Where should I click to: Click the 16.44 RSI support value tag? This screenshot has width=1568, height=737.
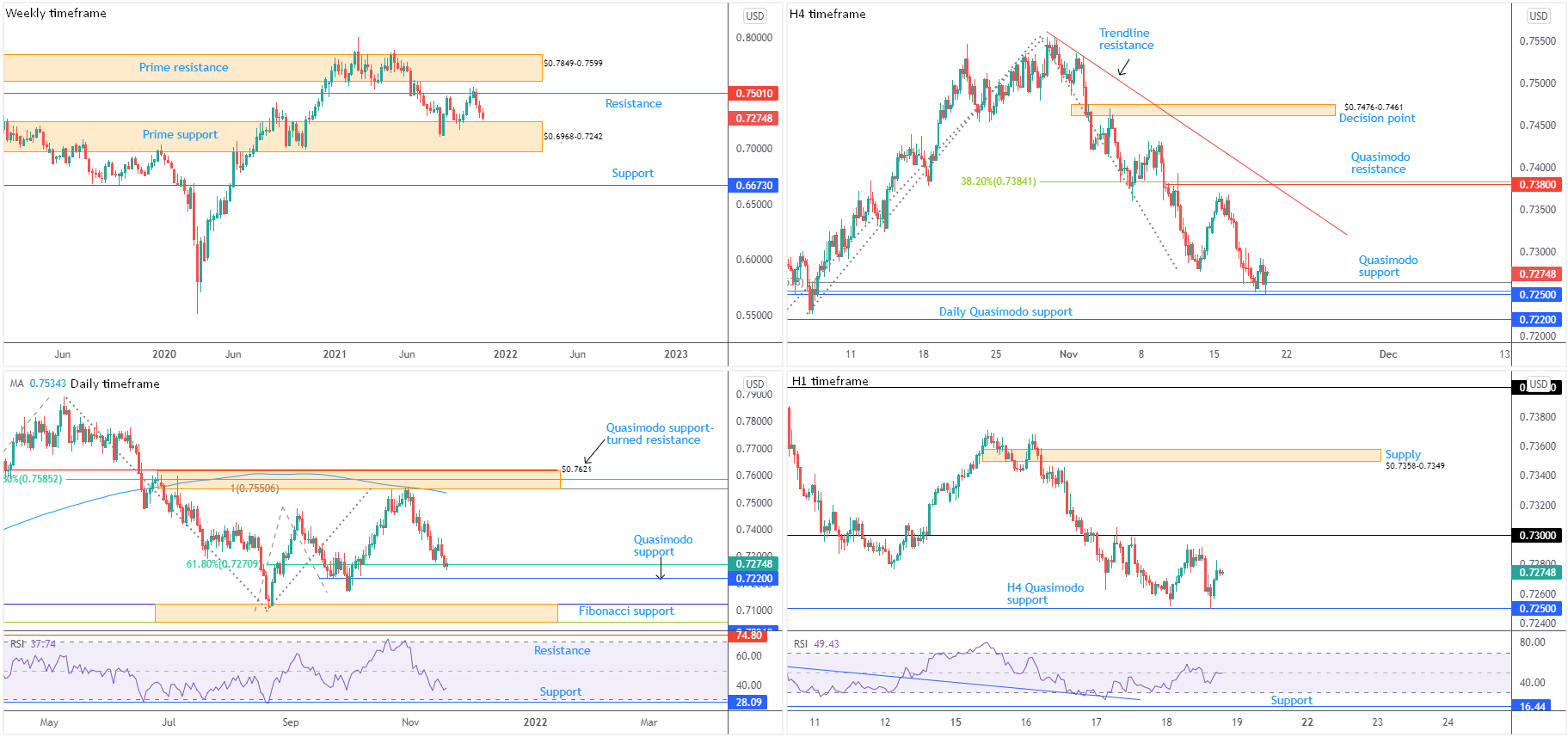(1532, 706)
